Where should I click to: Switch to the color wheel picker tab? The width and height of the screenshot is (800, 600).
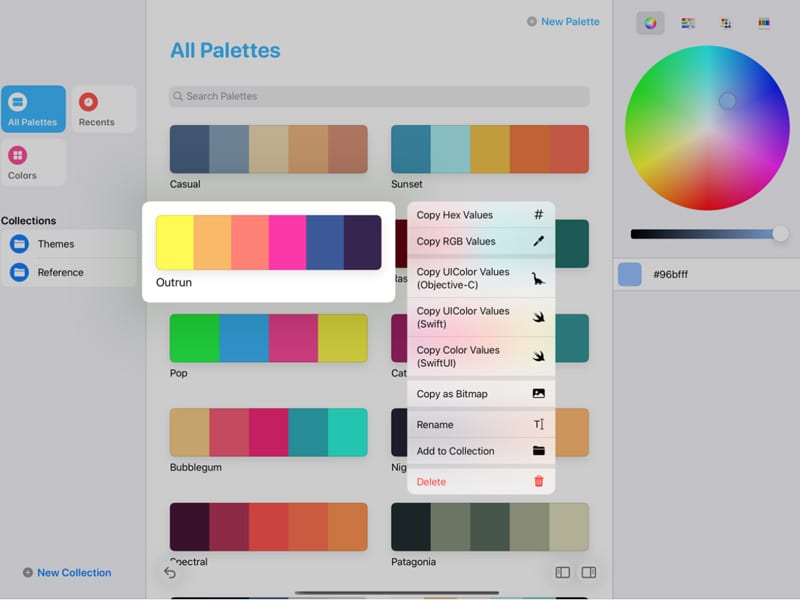[650, 23]
